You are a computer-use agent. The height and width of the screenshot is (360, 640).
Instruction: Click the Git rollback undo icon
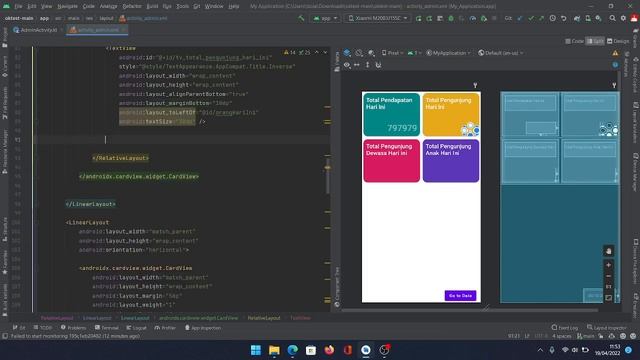pos(564,18)
